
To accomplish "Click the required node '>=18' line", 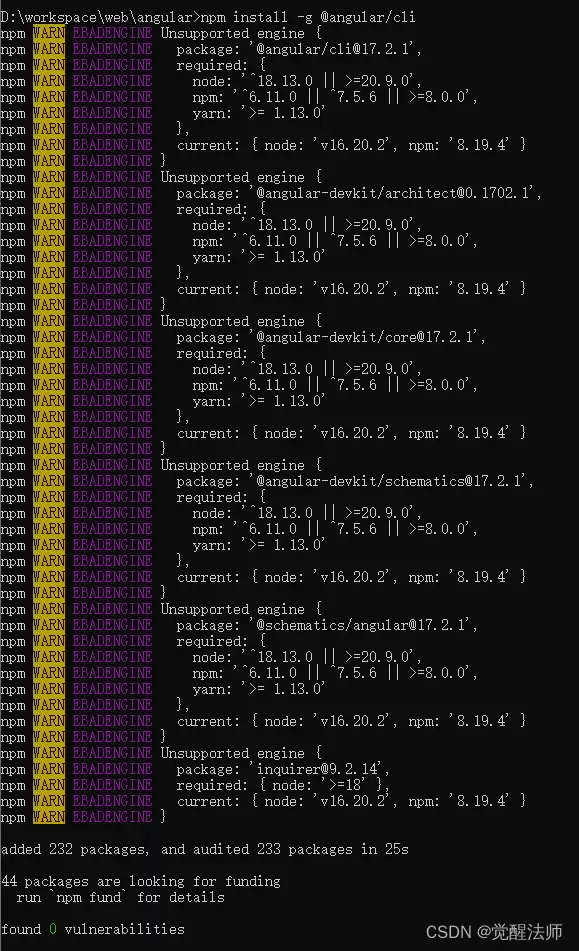I will (283, 785).
